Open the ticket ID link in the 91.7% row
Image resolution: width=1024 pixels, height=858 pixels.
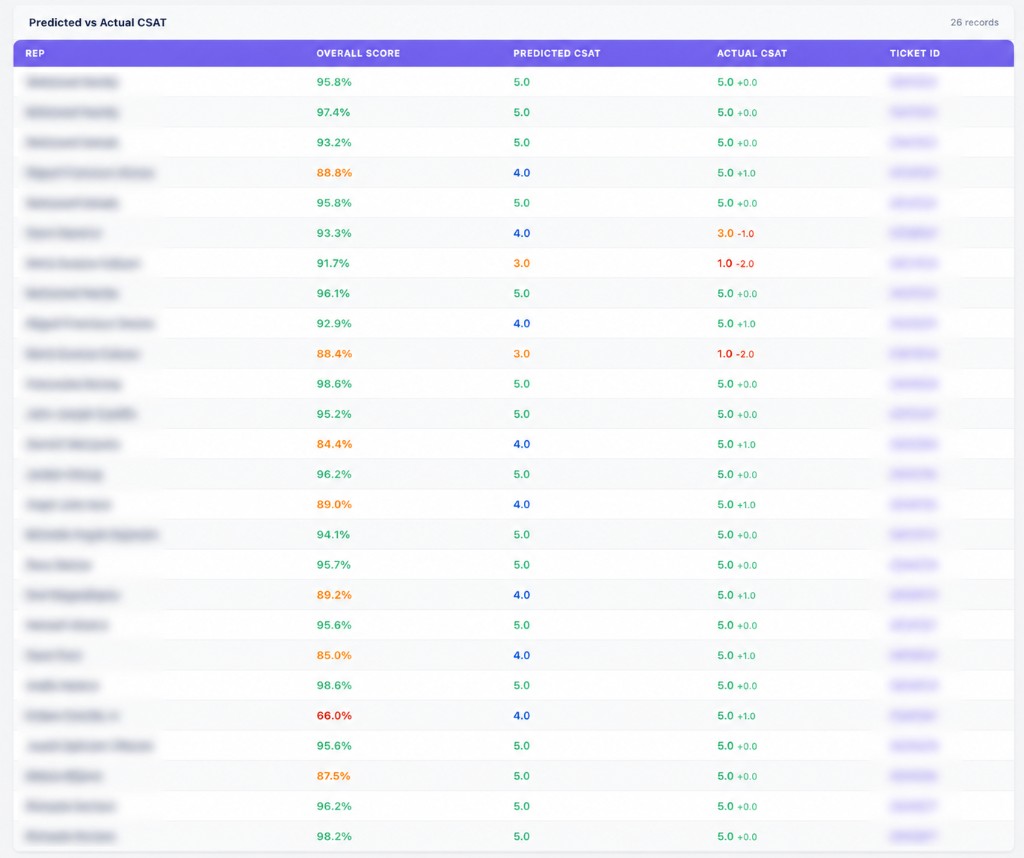pos(913,263)
